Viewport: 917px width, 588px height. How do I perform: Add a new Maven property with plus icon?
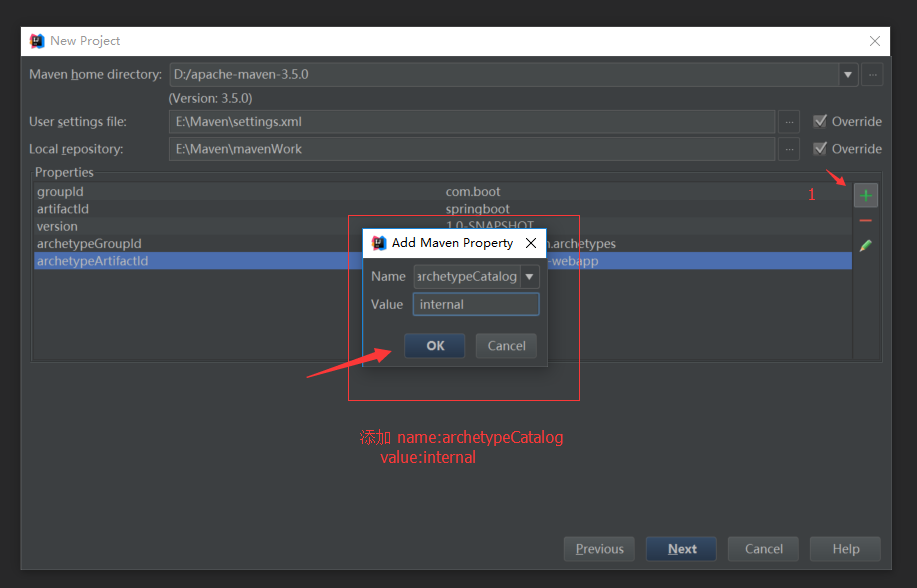coord(866,195)
